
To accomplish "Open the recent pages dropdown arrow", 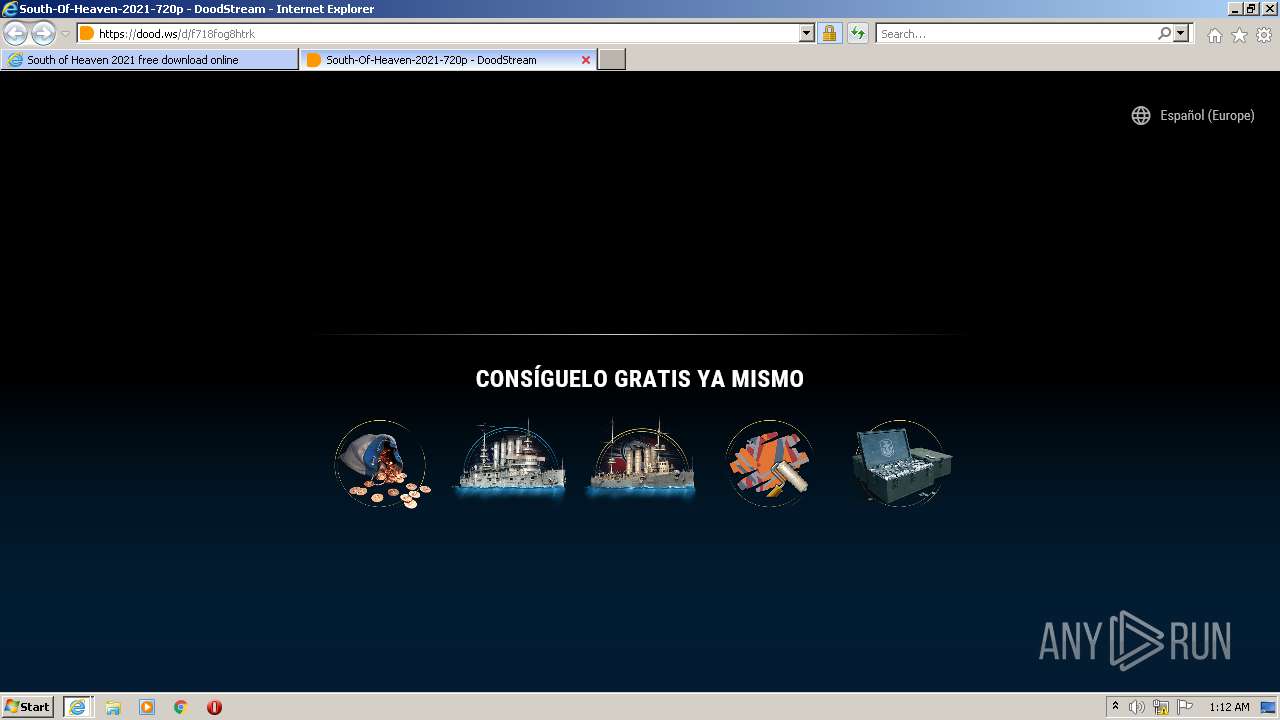I will pyautogui.click(x=66, y=33).
